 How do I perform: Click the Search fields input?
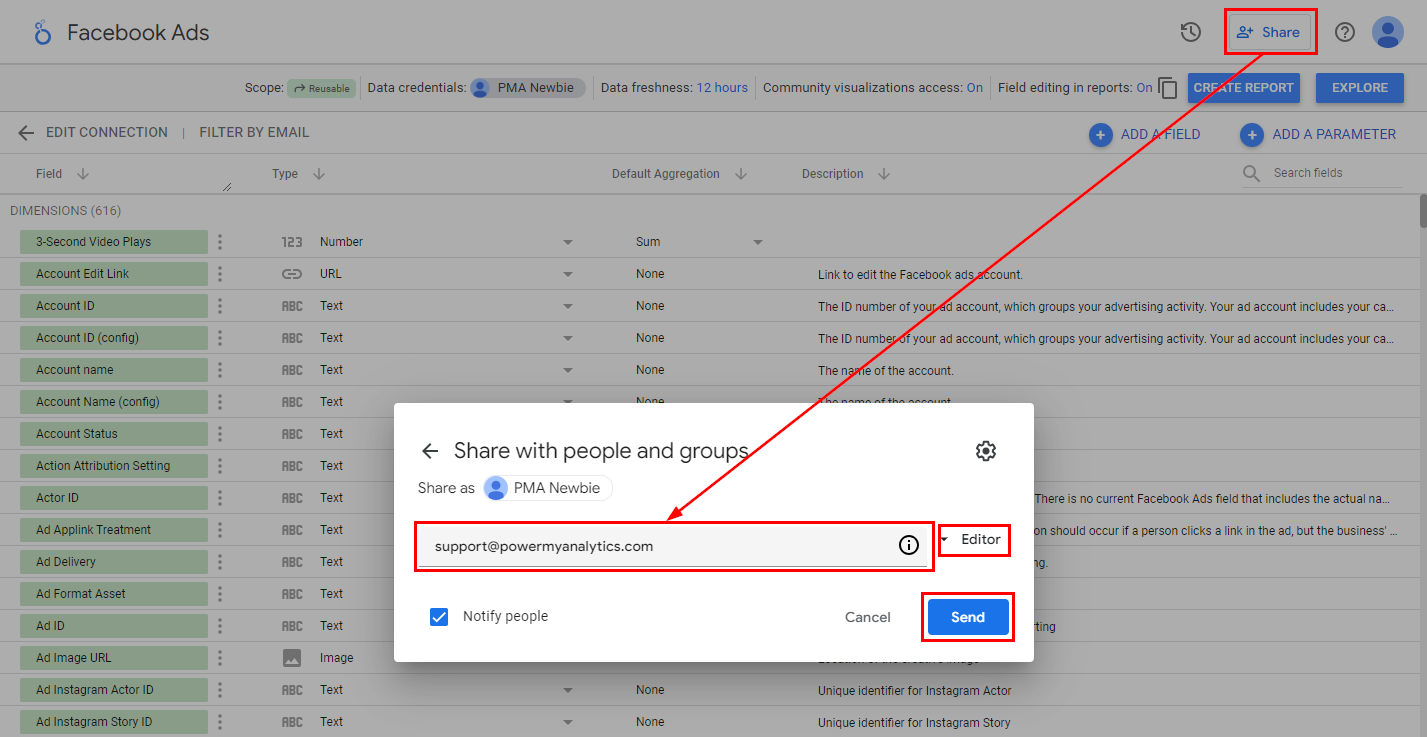[x=1335, y=173]
